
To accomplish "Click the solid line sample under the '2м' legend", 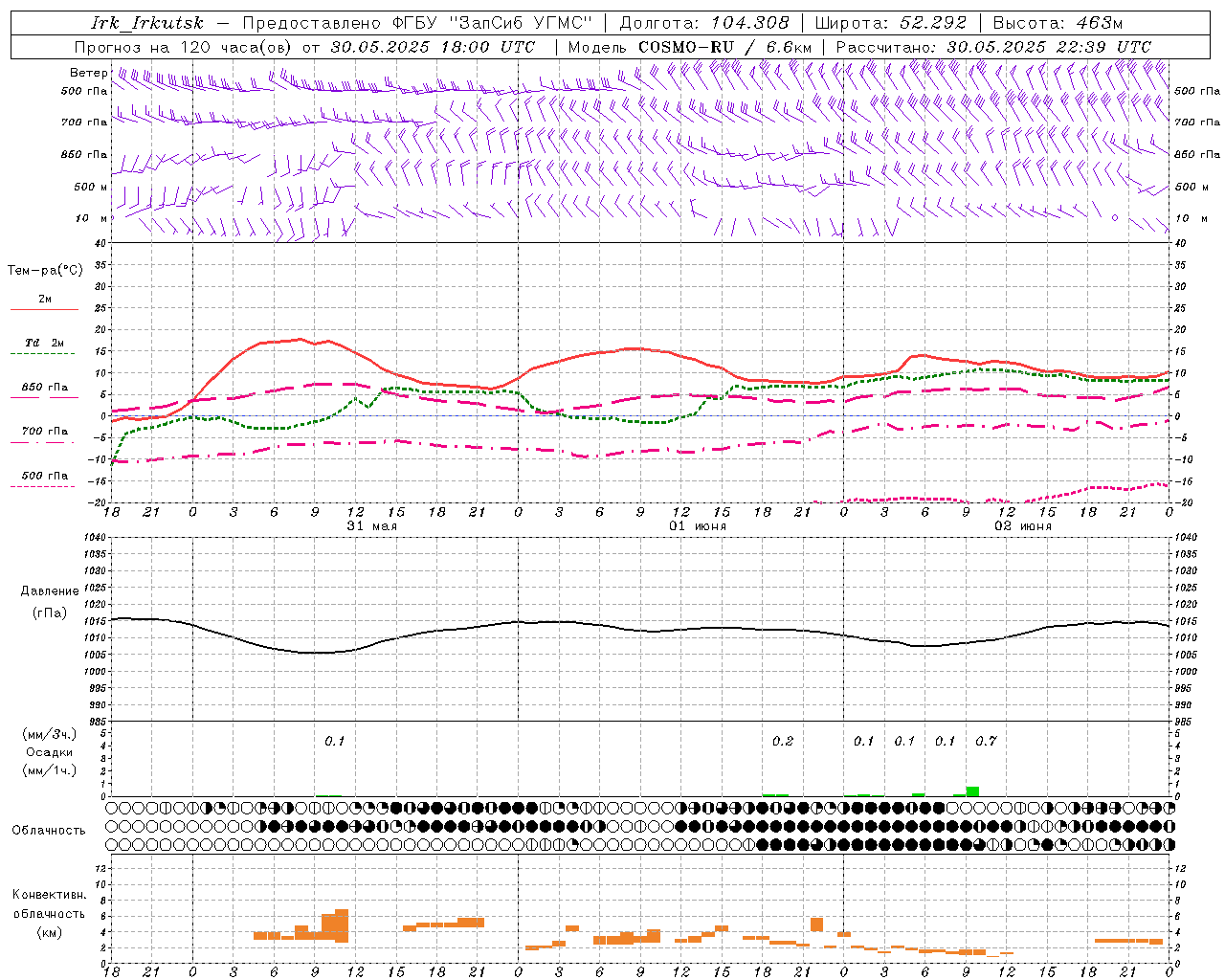I will point(44,309).
